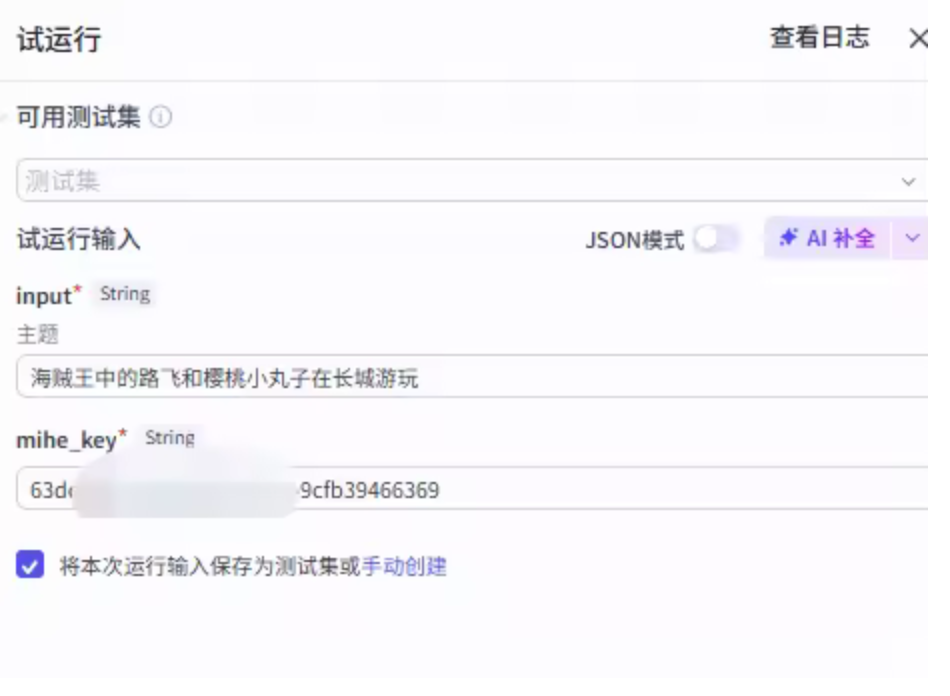
Task: Click the 将本次运行输入保存为测试集 checkbox label
Action: pyautogui.click(x=200, y=567)
